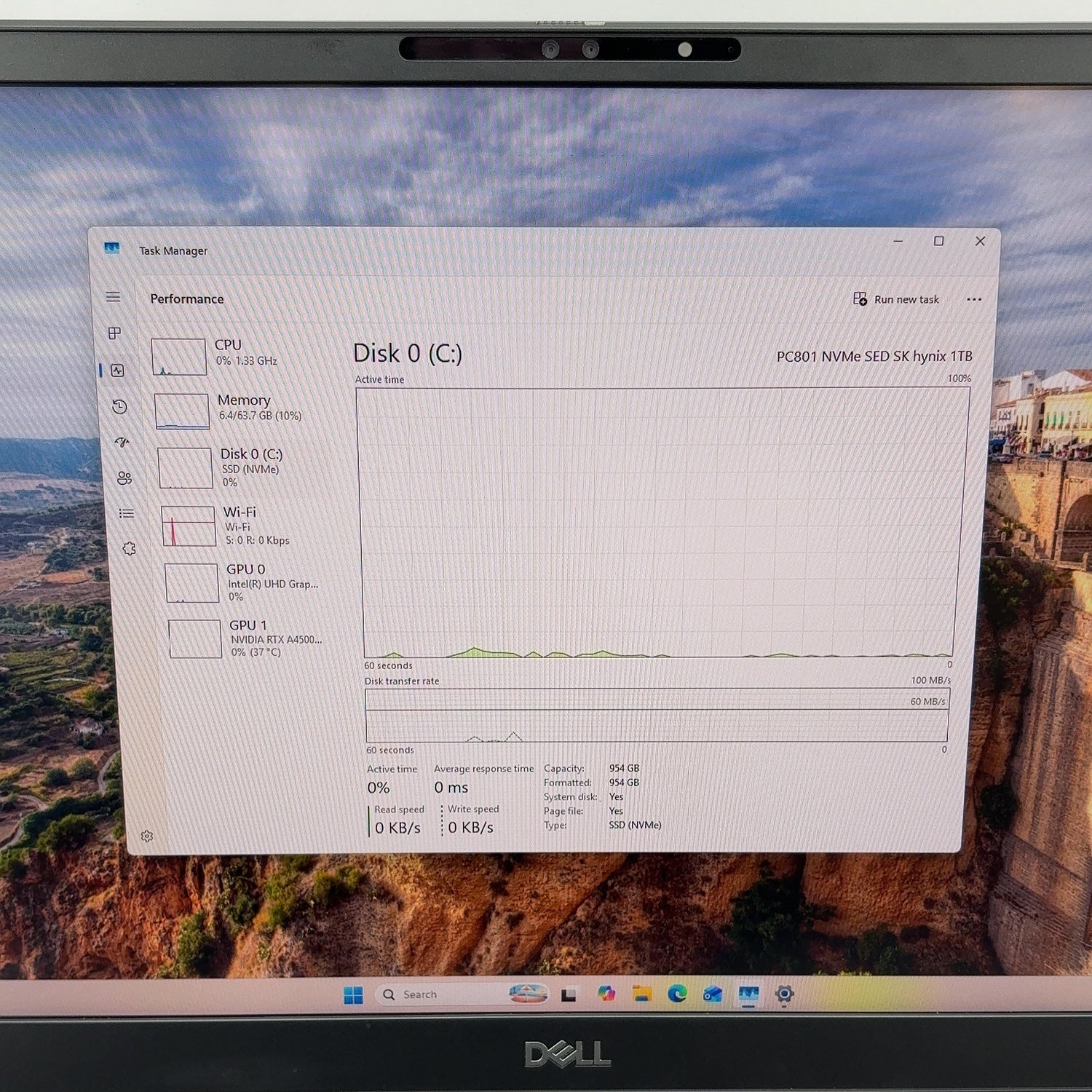Select the GPU 1 NVIDIA RTX entry
1092x1092 pixels.
click(x=250, y=638)
